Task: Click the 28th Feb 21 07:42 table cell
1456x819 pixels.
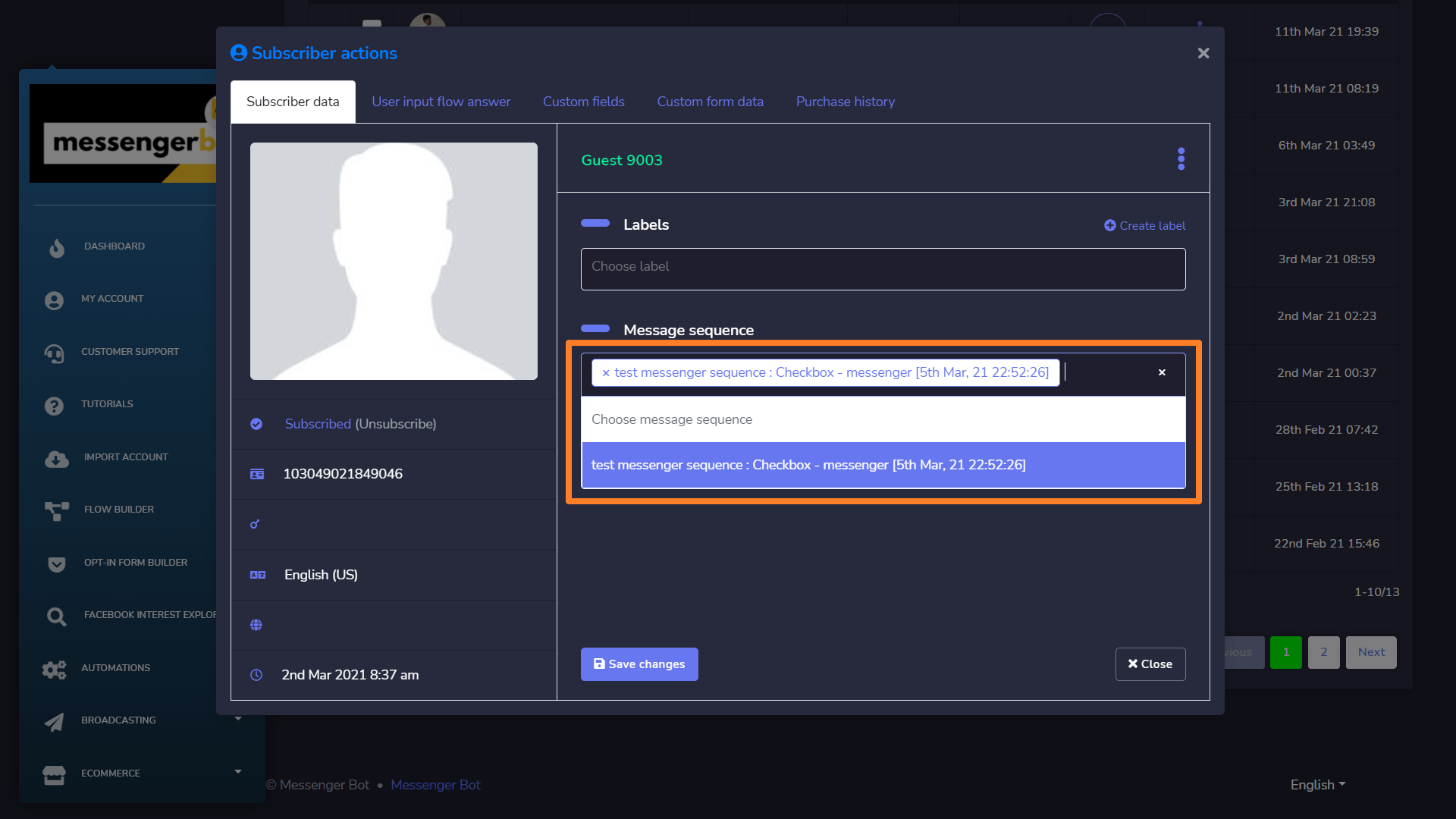Action: click(1326, 430)
